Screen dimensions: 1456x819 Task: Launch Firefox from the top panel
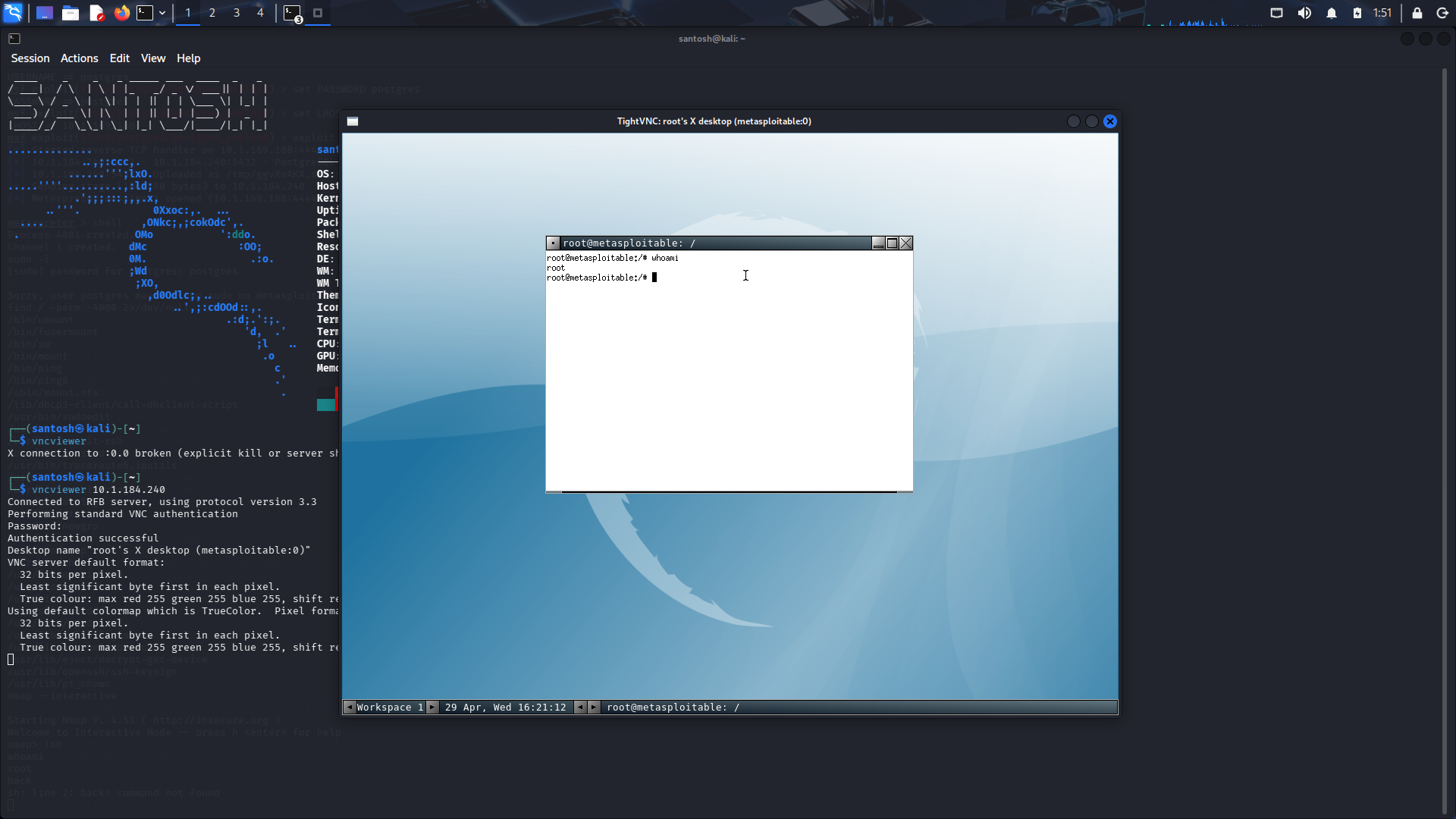(122, 13)
